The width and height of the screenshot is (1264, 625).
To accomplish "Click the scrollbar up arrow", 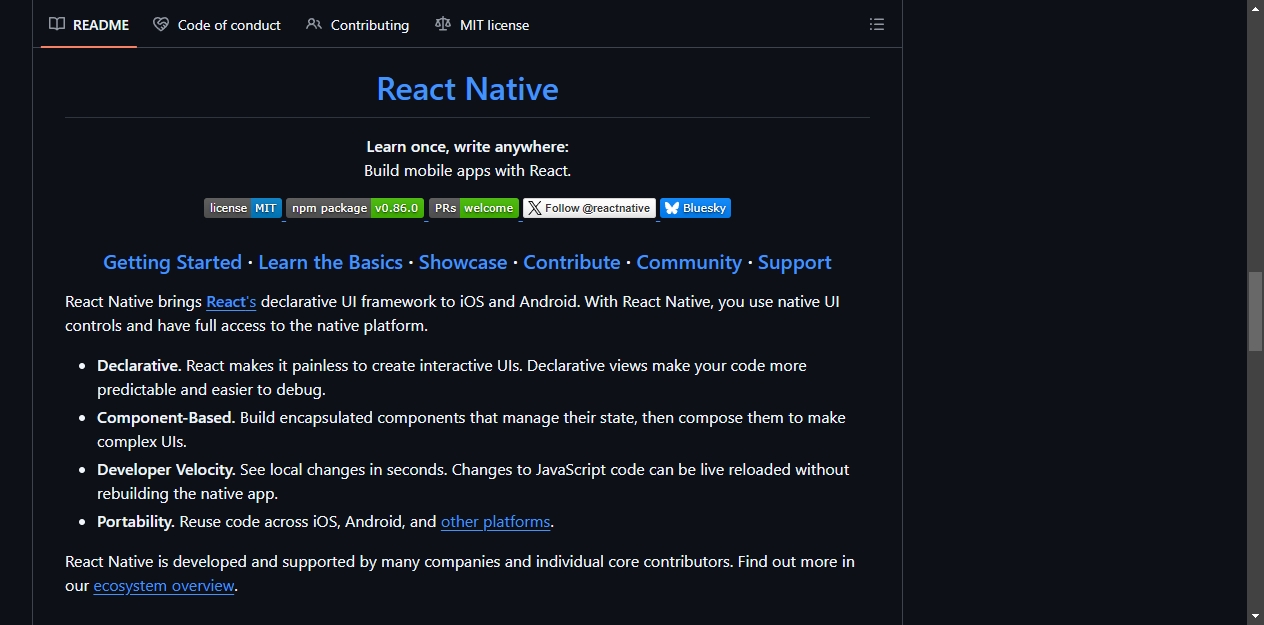I will [x=1255, y=8].
